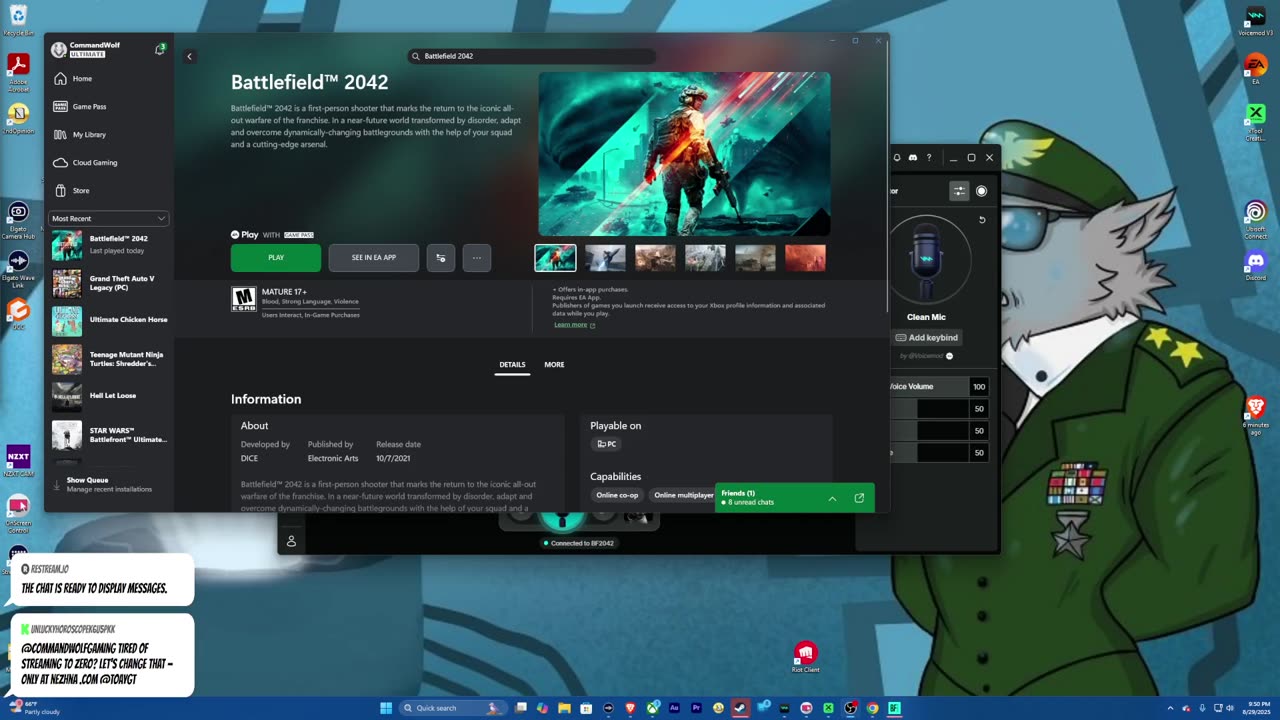Open Voicemod help question mark
The width and height of the screenshot is (1280, 720).
929,157
